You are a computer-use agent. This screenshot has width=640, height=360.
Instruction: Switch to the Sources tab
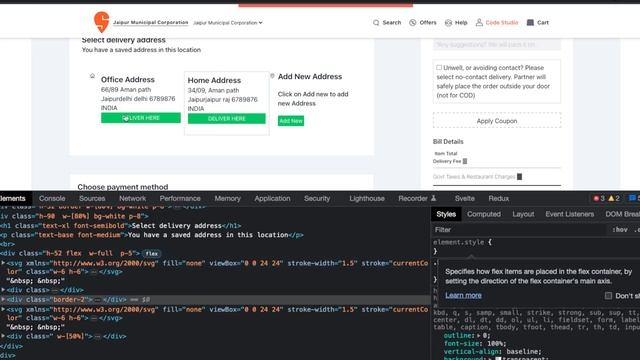click(92, 198)
